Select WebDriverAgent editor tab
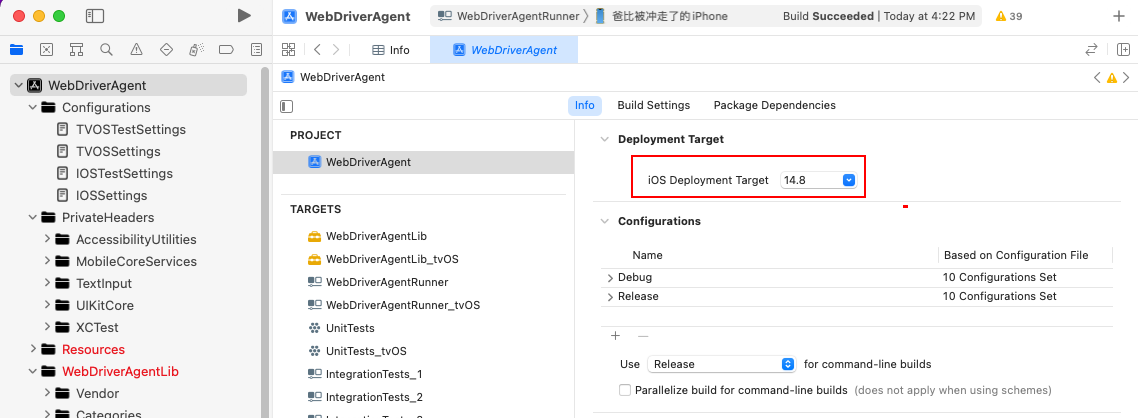The image size is (1138, 418). click(x=504, y=50)
